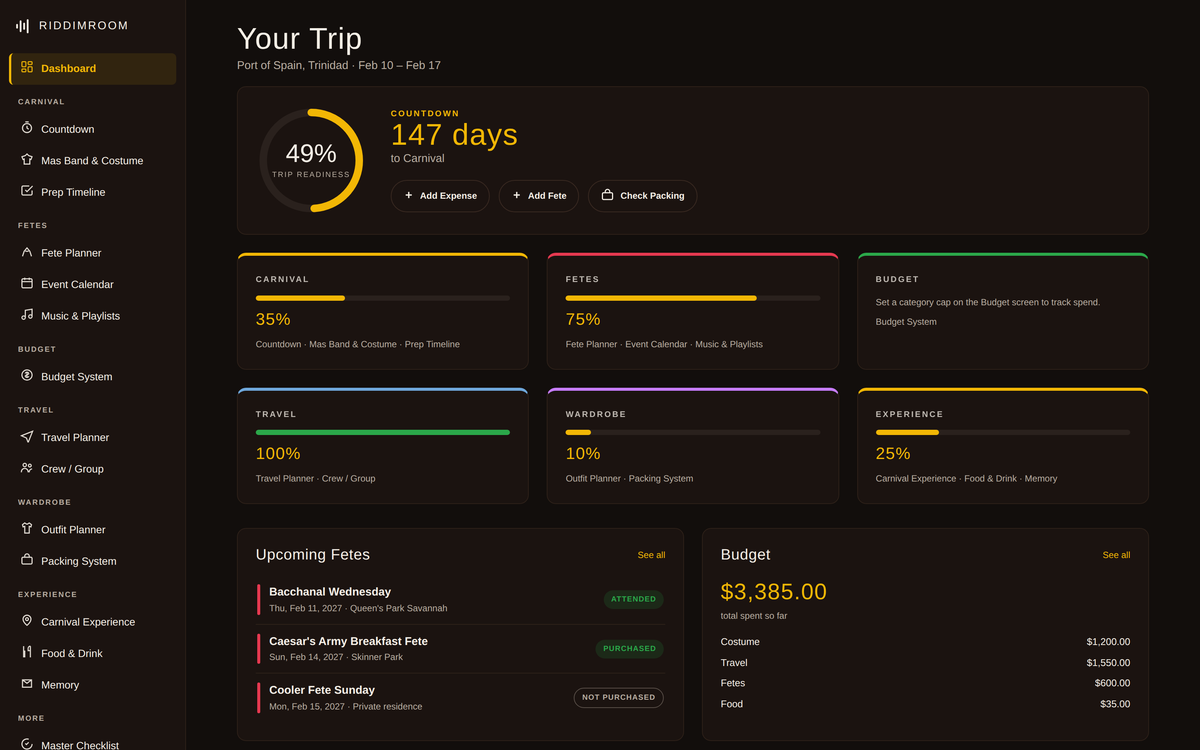Screen dimensions: 1200x750
Task: Open Dashboard from the sidebar
Action: point(93,69)
